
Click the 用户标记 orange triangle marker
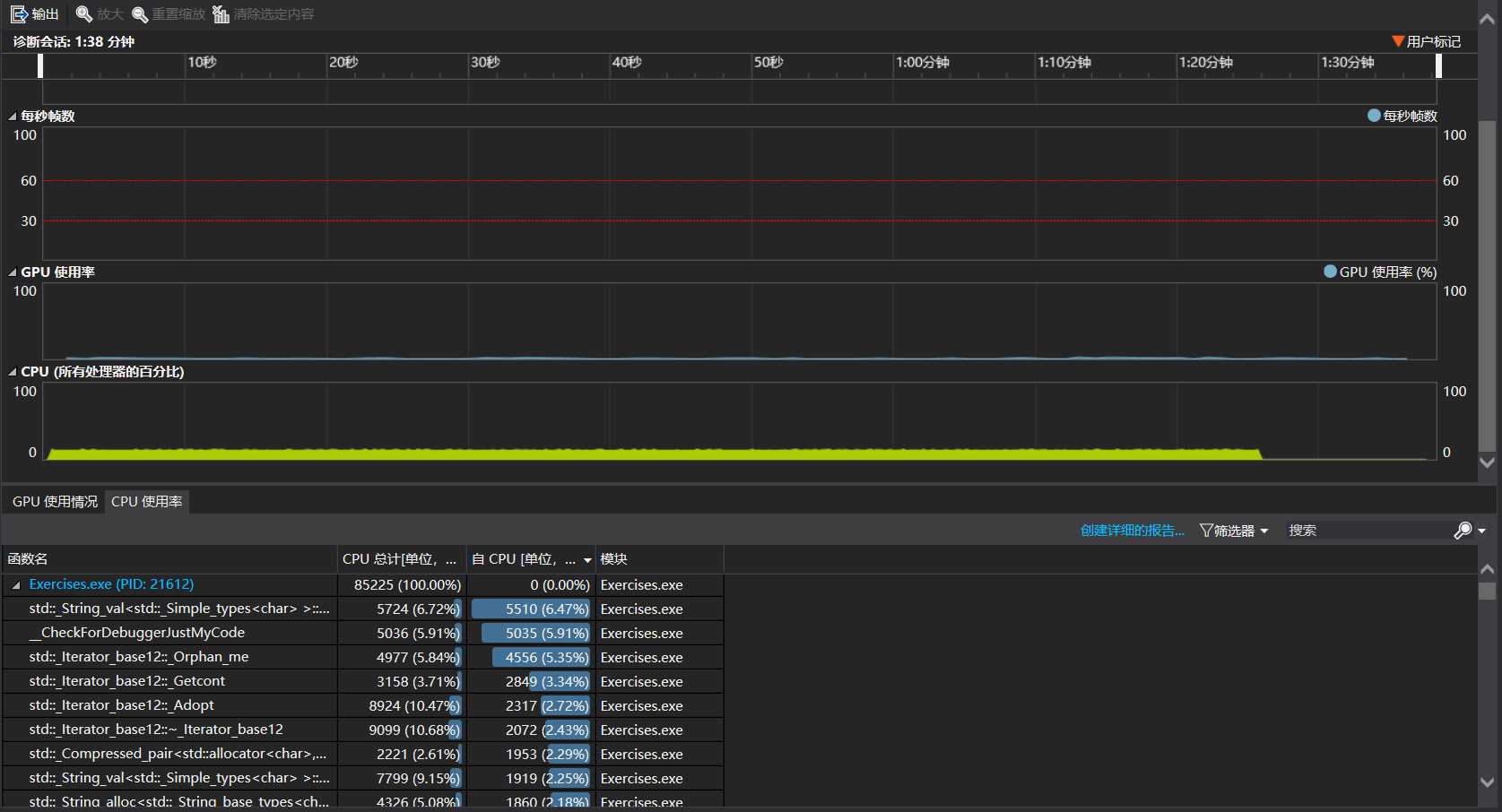1398,41
